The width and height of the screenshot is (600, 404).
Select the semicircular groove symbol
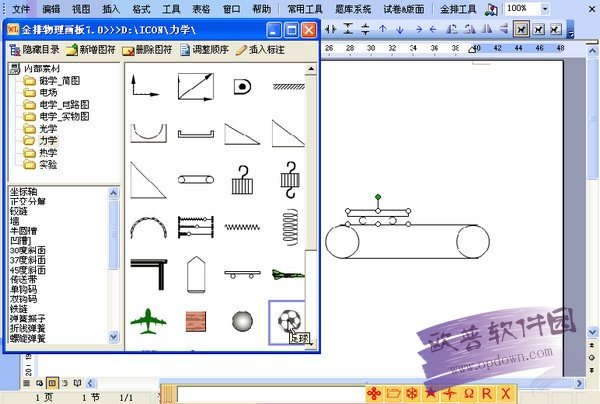point(148,133)
